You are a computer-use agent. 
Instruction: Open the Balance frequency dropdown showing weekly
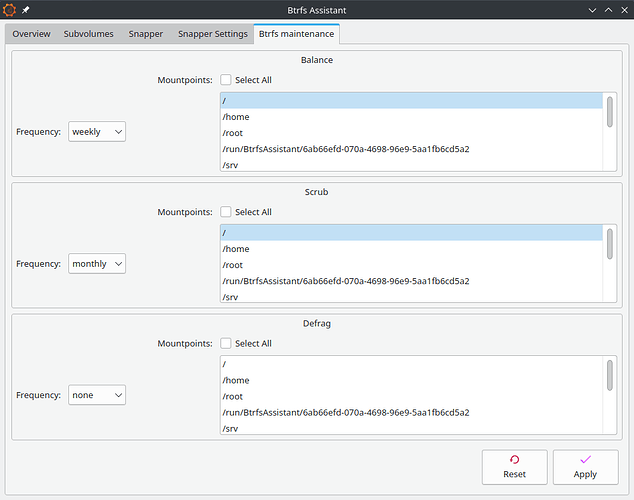[x=97, y=131]
